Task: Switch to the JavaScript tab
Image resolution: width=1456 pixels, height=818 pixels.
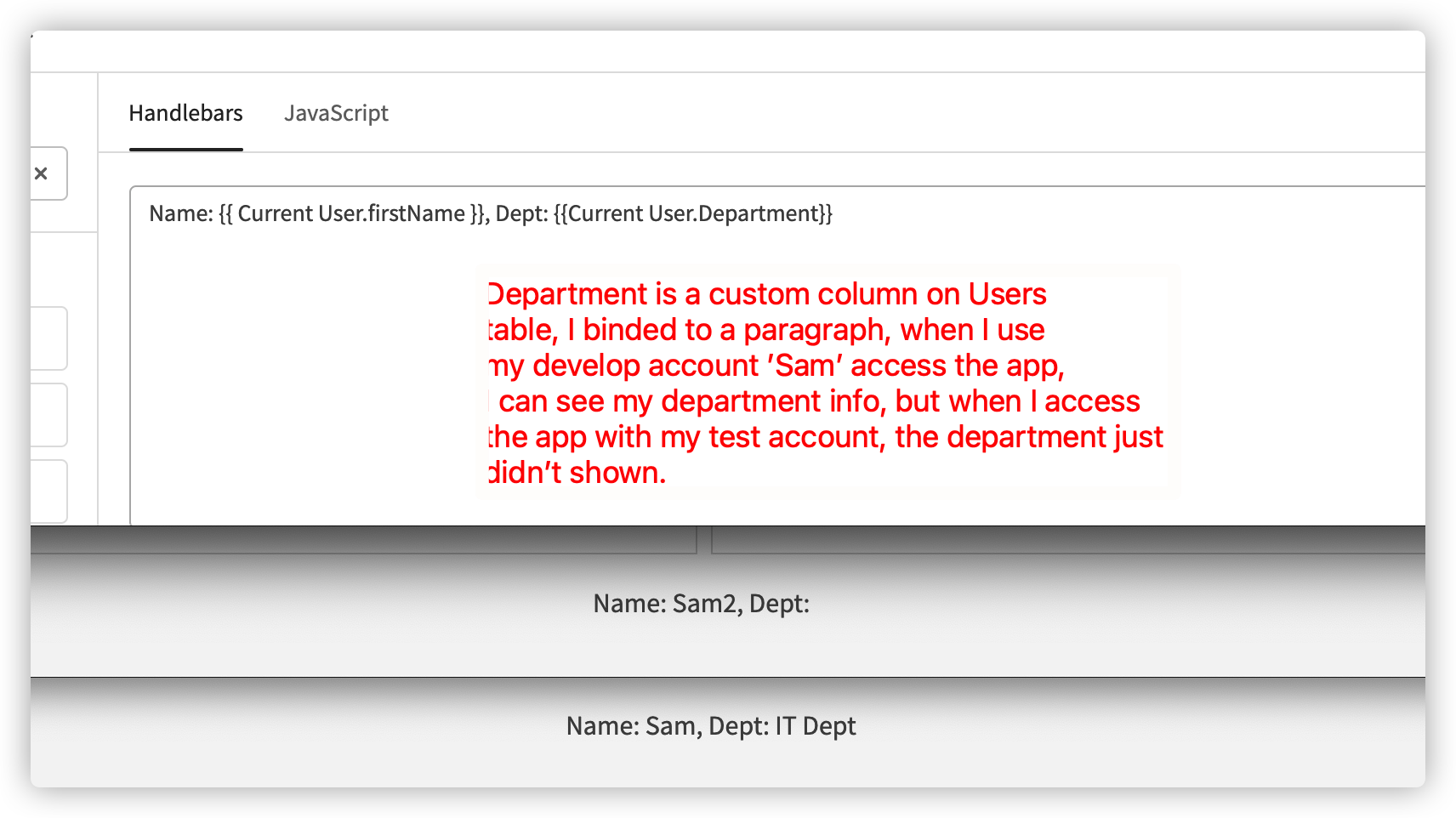Action: 336,113
